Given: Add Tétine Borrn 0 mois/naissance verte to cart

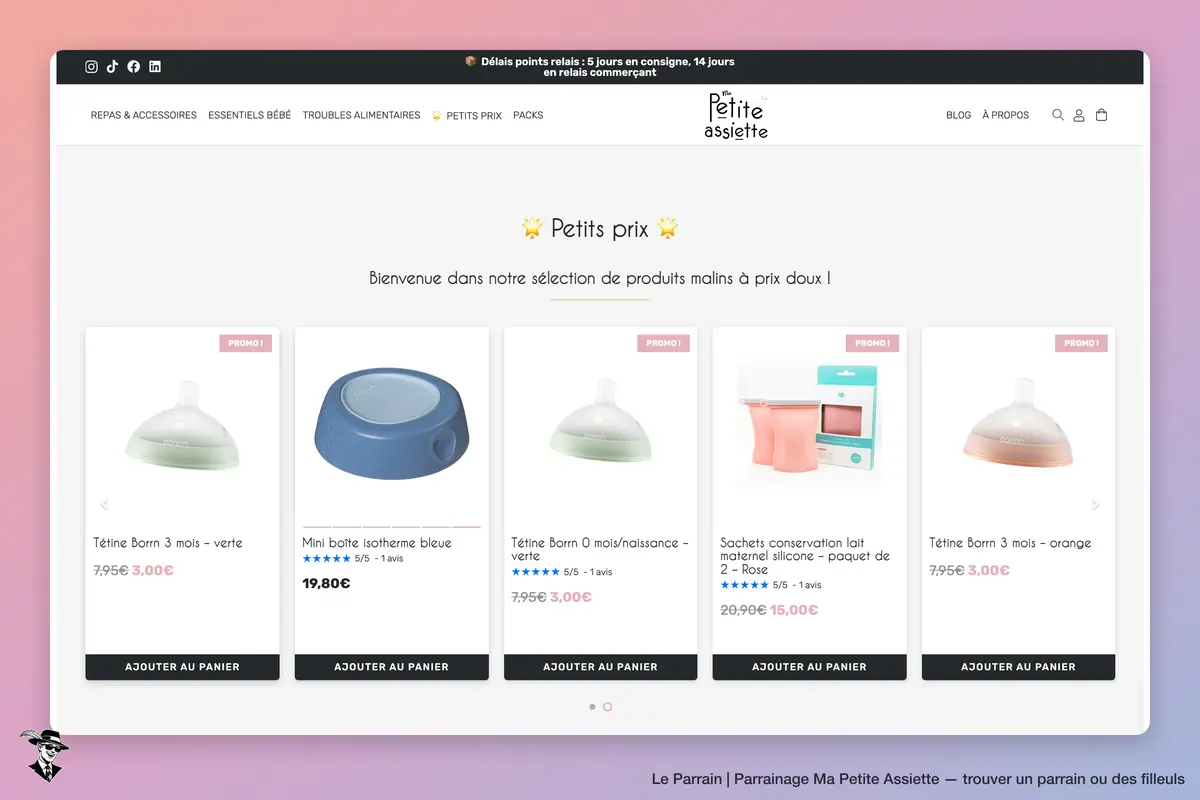Looking at the screenshot, I should click(600, 667).
